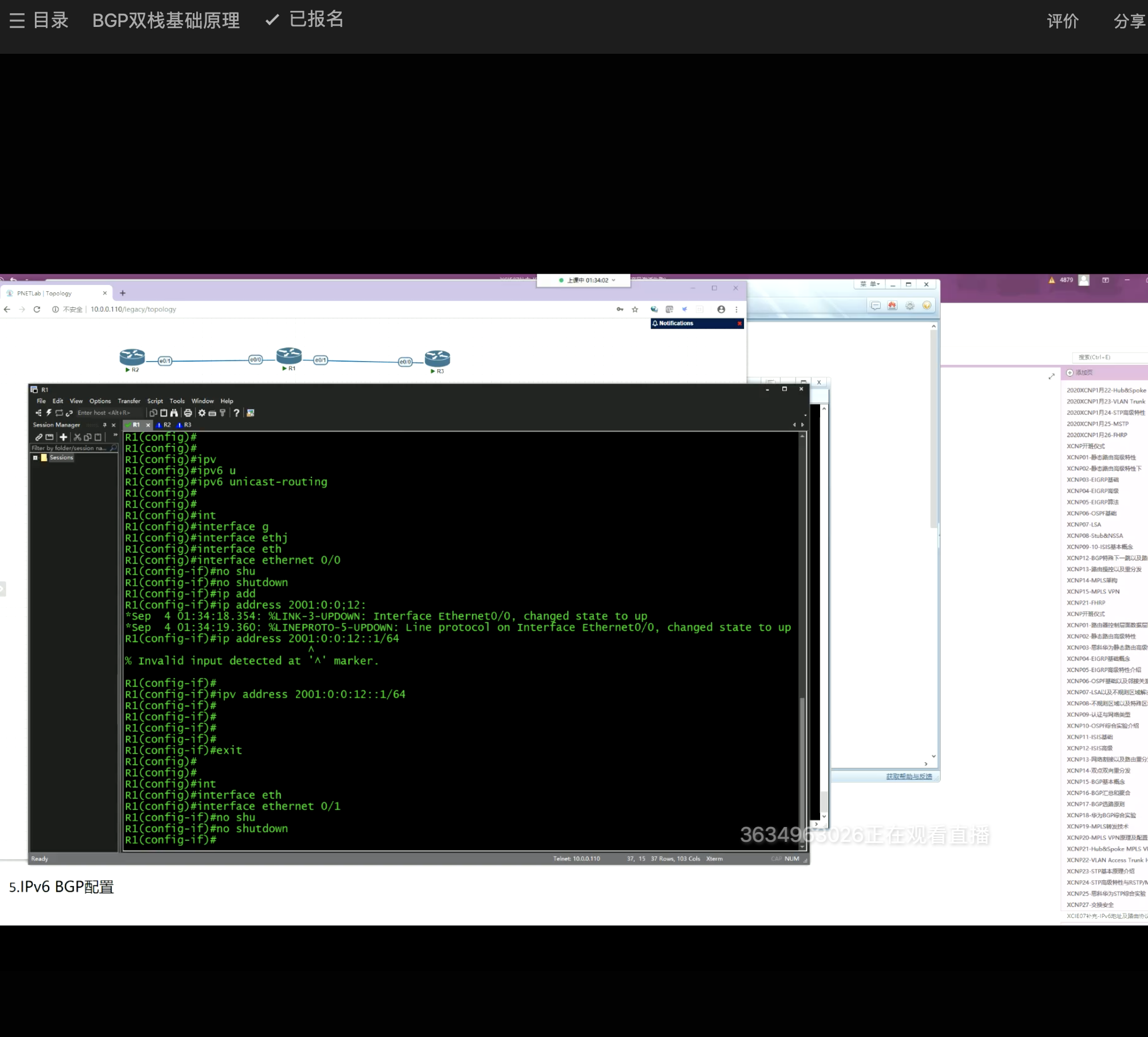Close the Session Manager panel
Screen dimensions: 1148x1037
click(x=113, y=425)
